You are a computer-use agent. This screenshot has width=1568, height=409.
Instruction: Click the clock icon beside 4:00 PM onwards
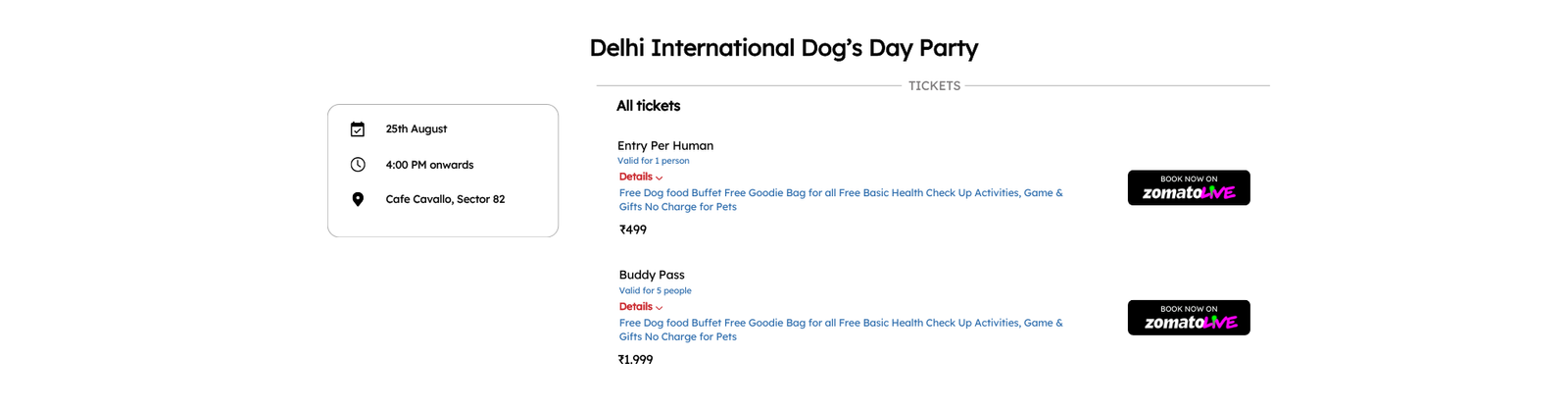point(358,165)
